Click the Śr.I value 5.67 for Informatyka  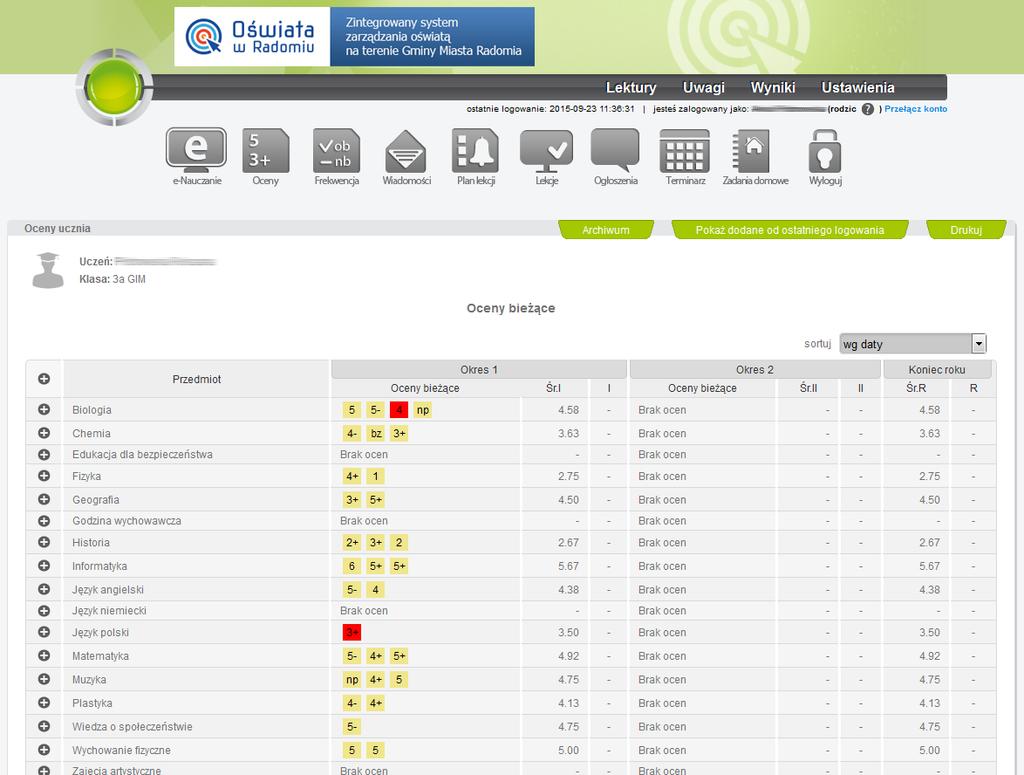tap(568, 566)
